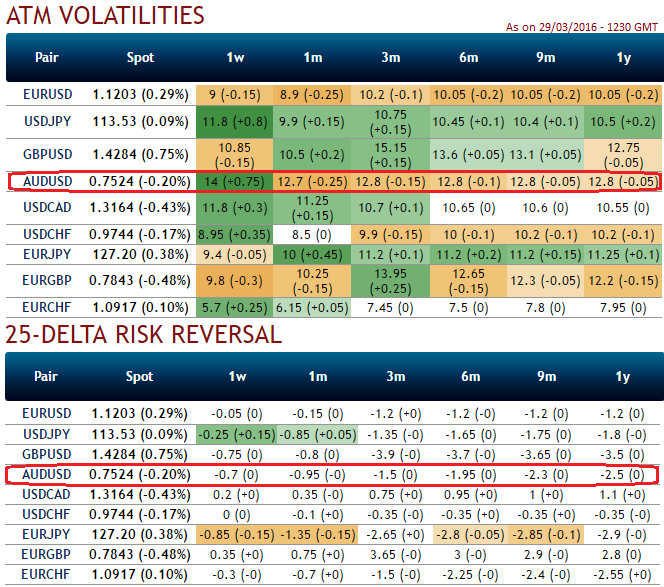The width and height of the screenshot is (664, 587).
Task: Click AUDUSD 1y risk reversal '-2.5 (0)'
Action: pos(622,475)
